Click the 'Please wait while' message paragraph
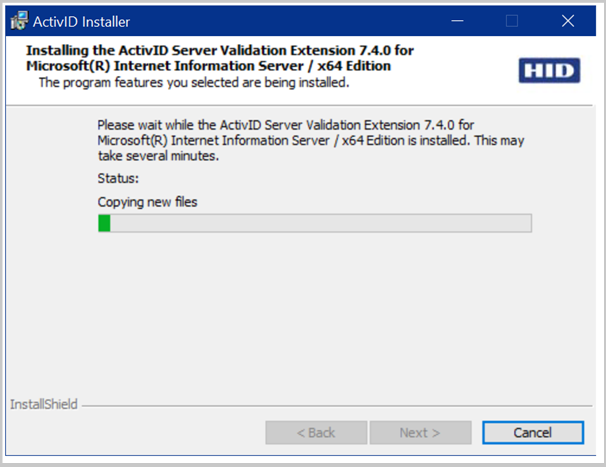606x467 pixels. (x=310, y=140)
